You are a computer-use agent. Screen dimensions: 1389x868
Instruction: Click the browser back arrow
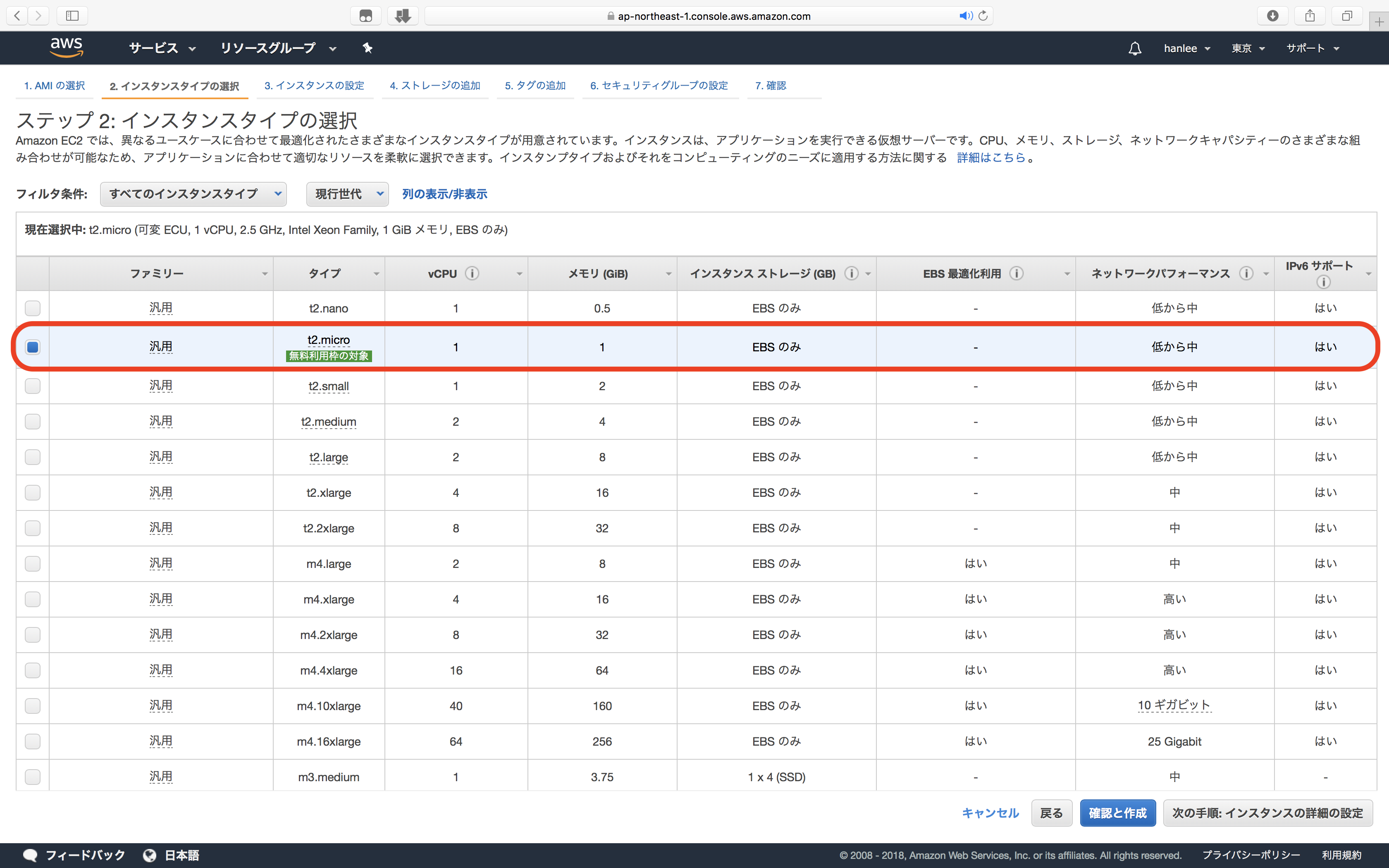17,16
